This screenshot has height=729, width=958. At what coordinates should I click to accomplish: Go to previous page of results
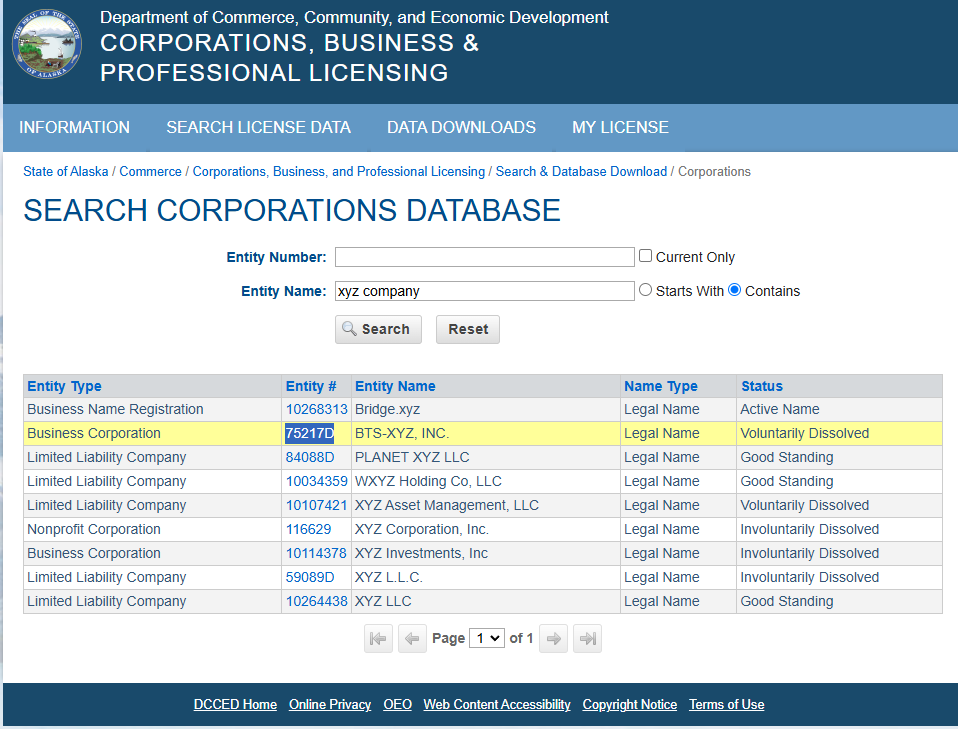click(x=412, y=638)
